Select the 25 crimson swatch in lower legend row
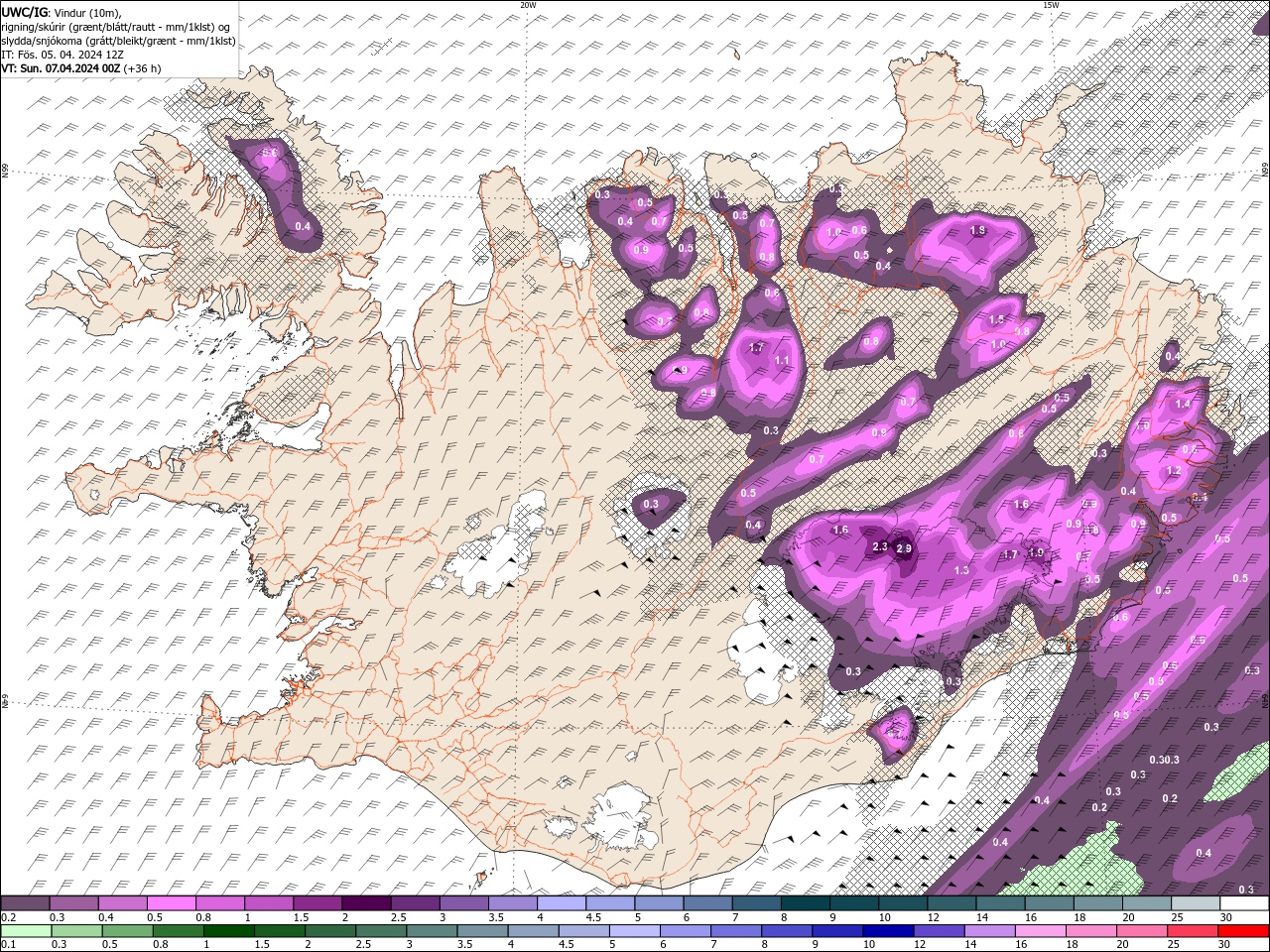Screen dimensions: 1270x952 coord(1193,931)
